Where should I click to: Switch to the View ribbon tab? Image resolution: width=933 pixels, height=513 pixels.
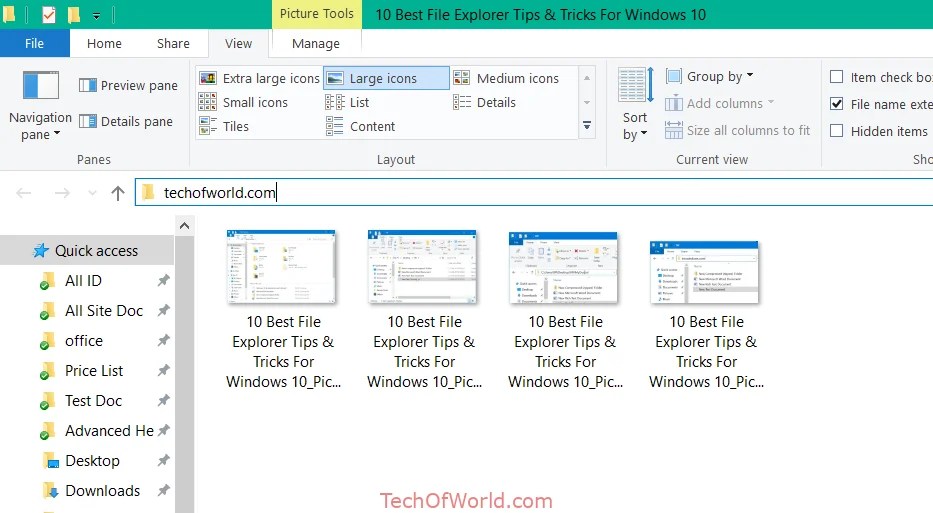point(239,43)
